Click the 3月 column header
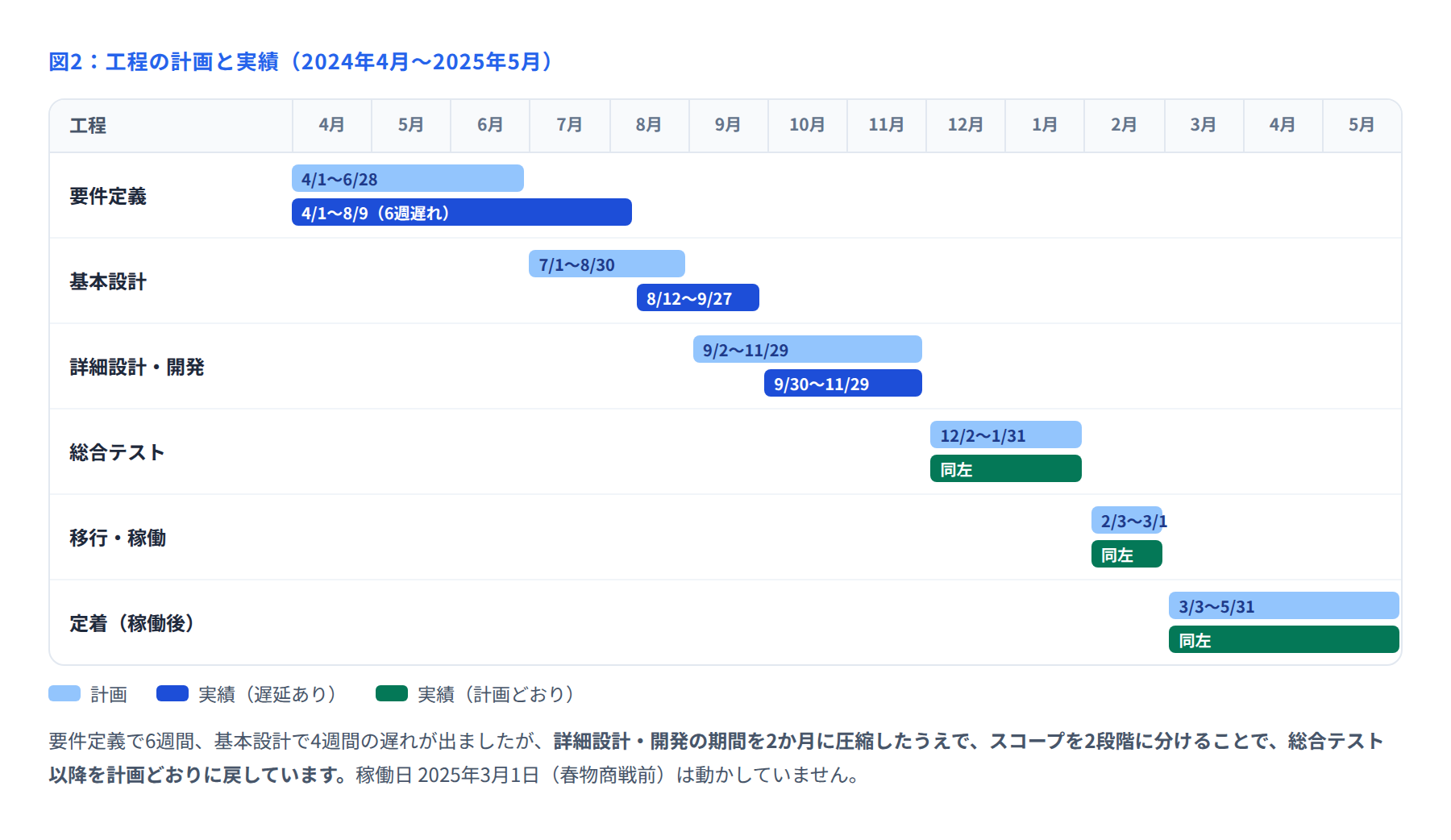 coord(1203,125)
